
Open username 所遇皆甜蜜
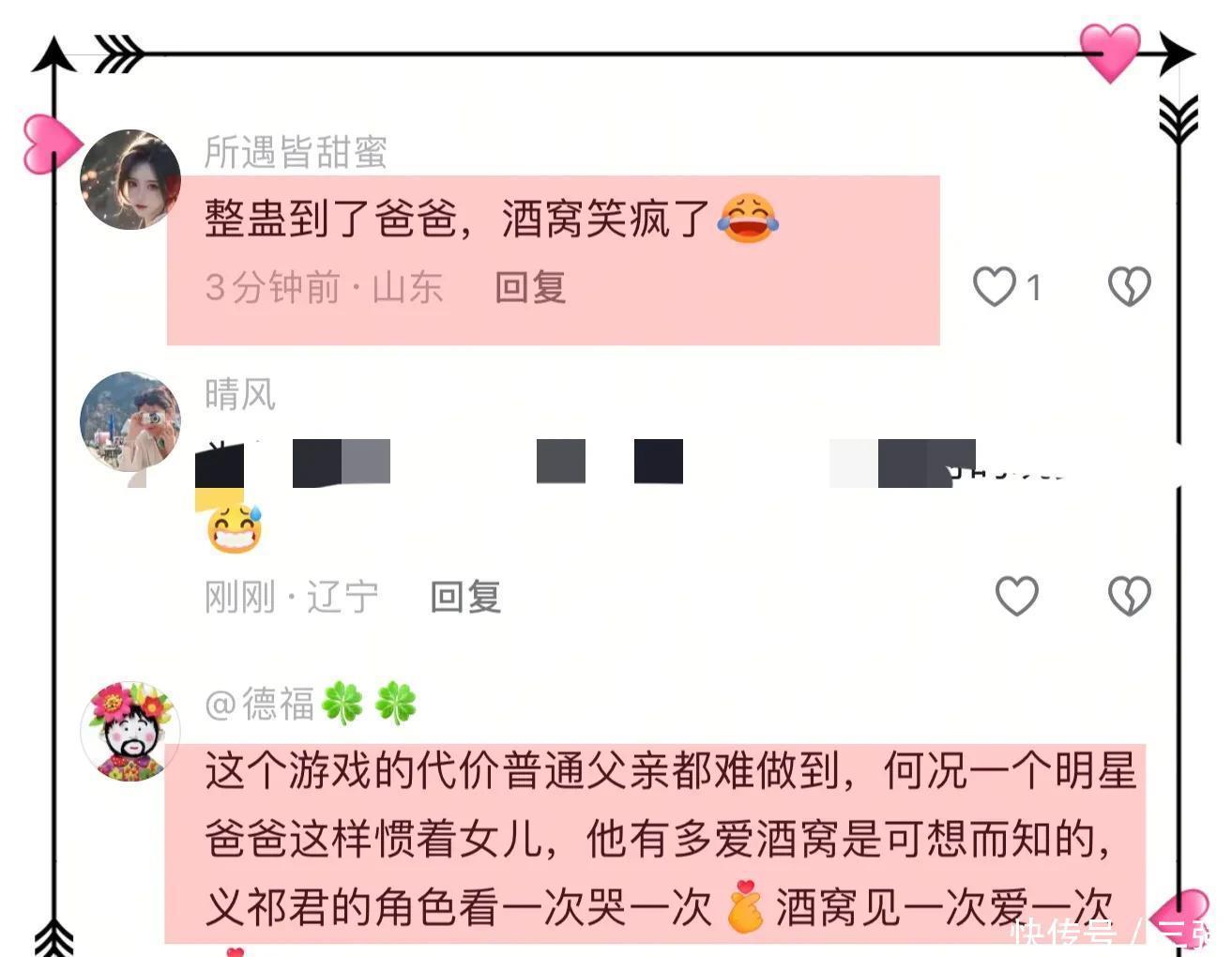point(296,152)
